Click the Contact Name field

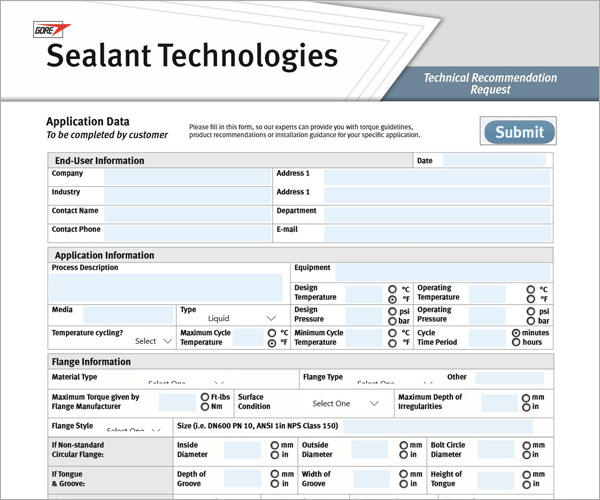click(188, 215)
